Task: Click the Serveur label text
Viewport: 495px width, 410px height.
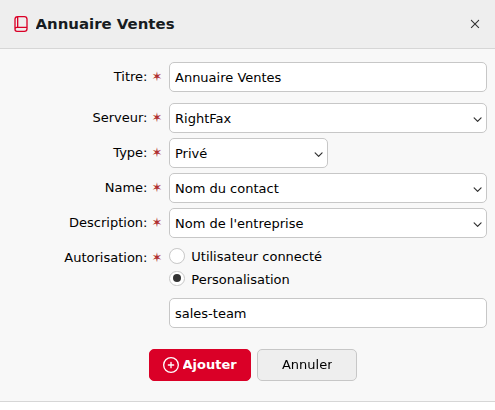Action: [120, 118]
